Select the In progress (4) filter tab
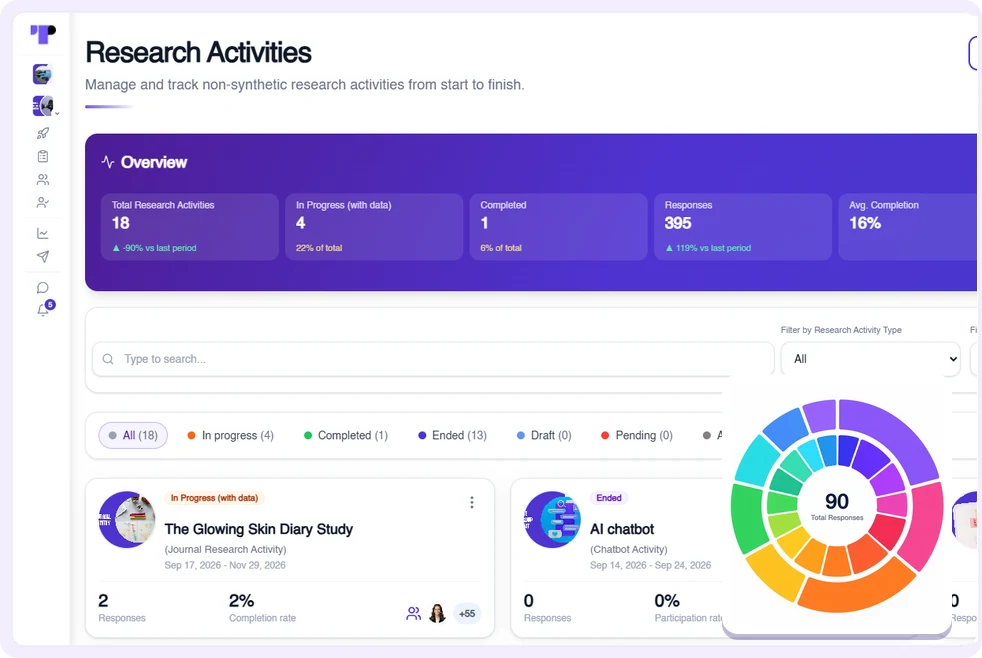Image resolution: width=982 pixels, height=658 pixels. (230, 435)
